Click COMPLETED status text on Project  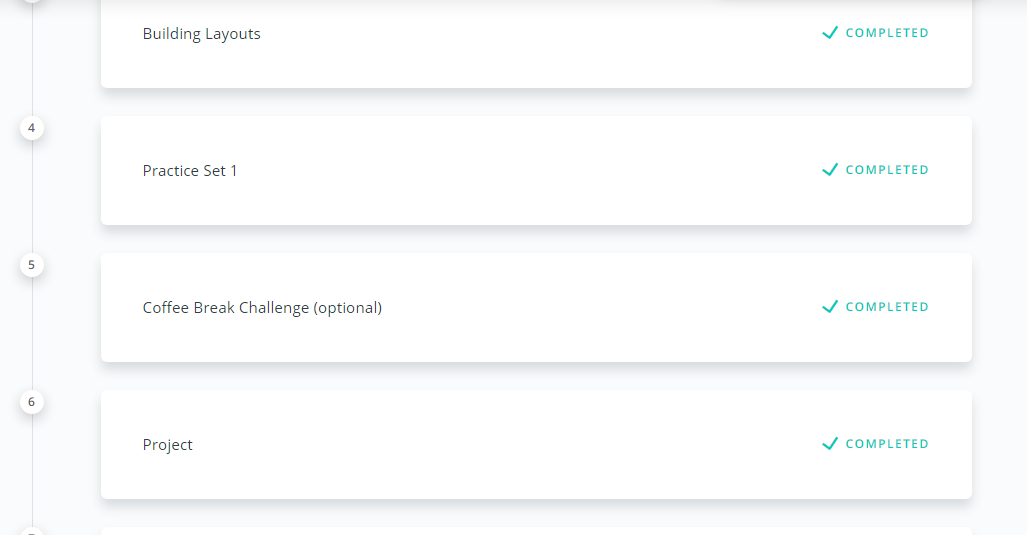tap(887, 444)
